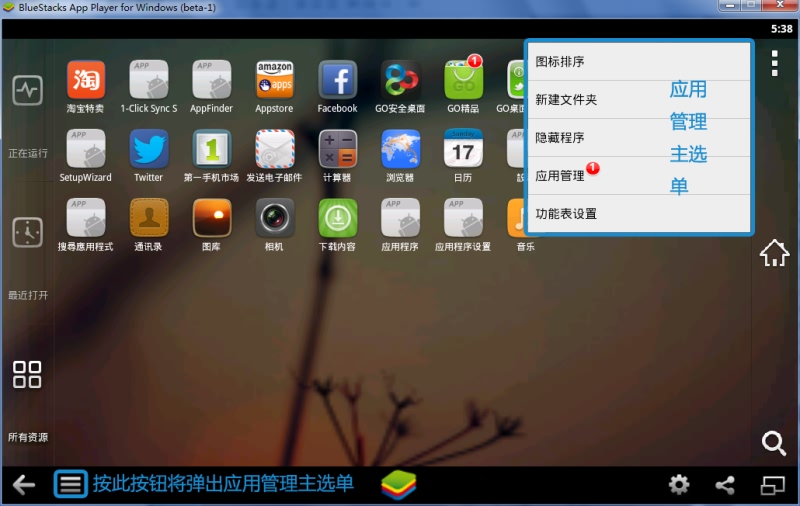Open the Facebook app icon

[x=337, y=80]
